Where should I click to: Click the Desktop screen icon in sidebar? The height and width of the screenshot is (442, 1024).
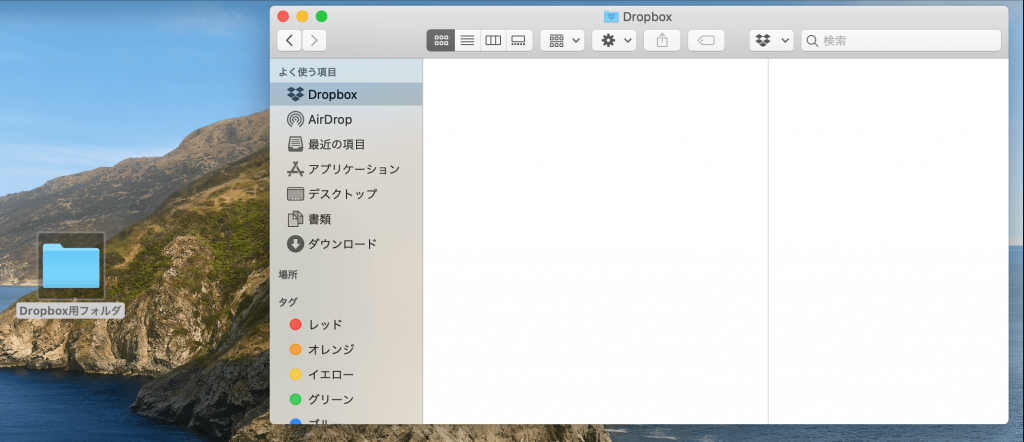point(295,194)
